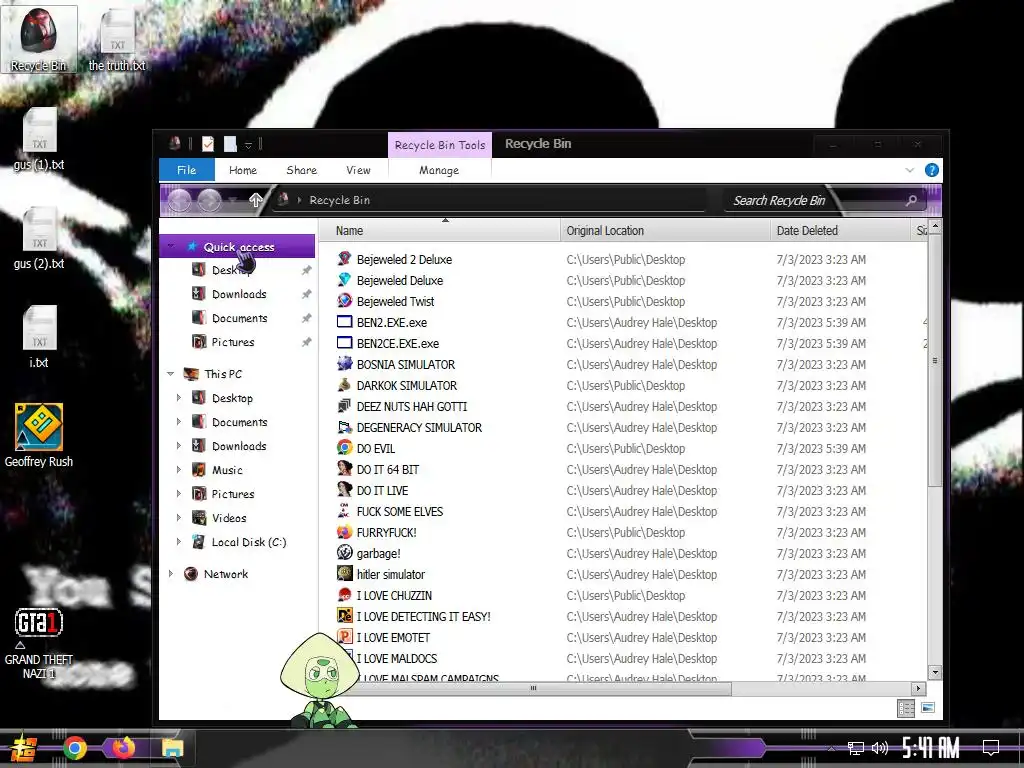Switch to details view layout icon
Screen dimensions: 1024x768
906,708
